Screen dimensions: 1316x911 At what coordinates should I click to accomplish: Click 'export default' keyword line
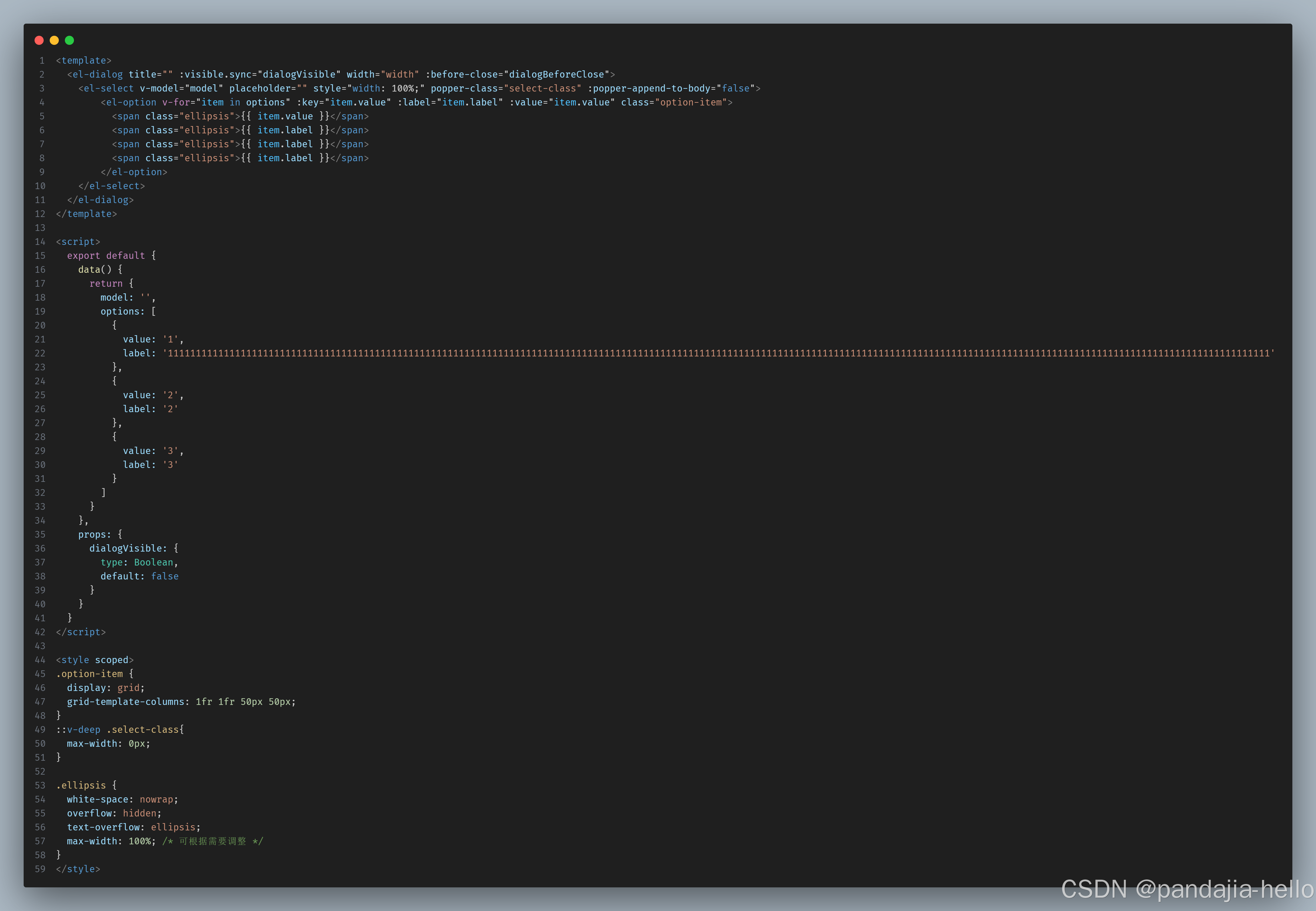105,256
